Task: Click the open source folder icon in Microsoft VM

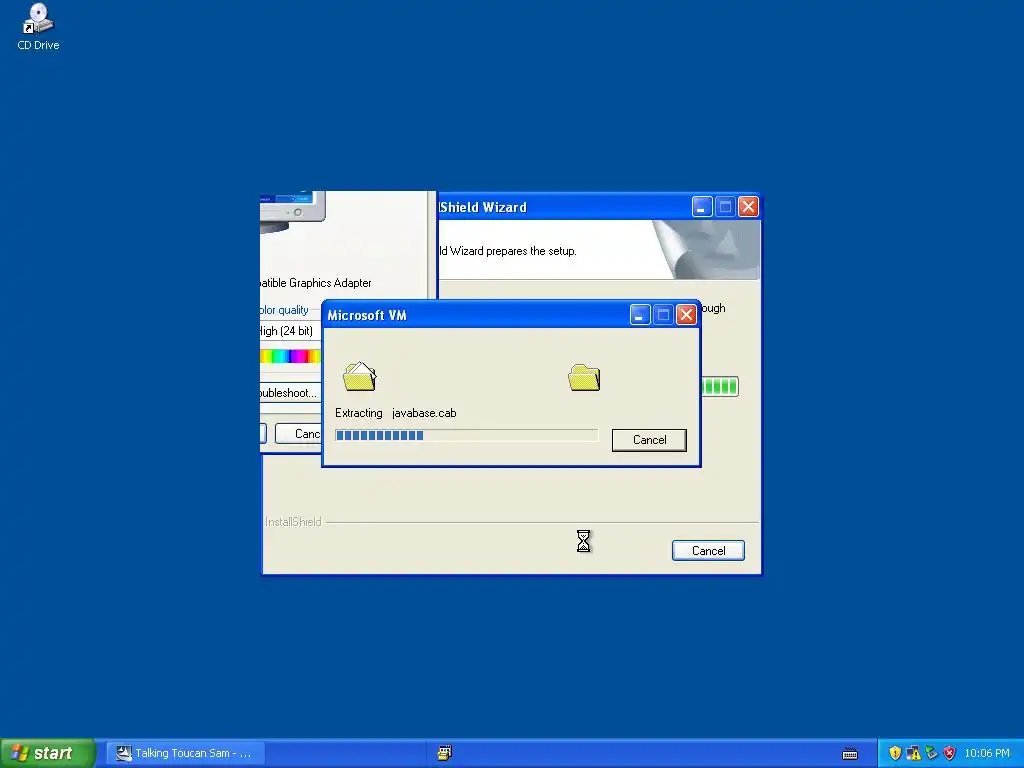Action: [x=360, y=377]
